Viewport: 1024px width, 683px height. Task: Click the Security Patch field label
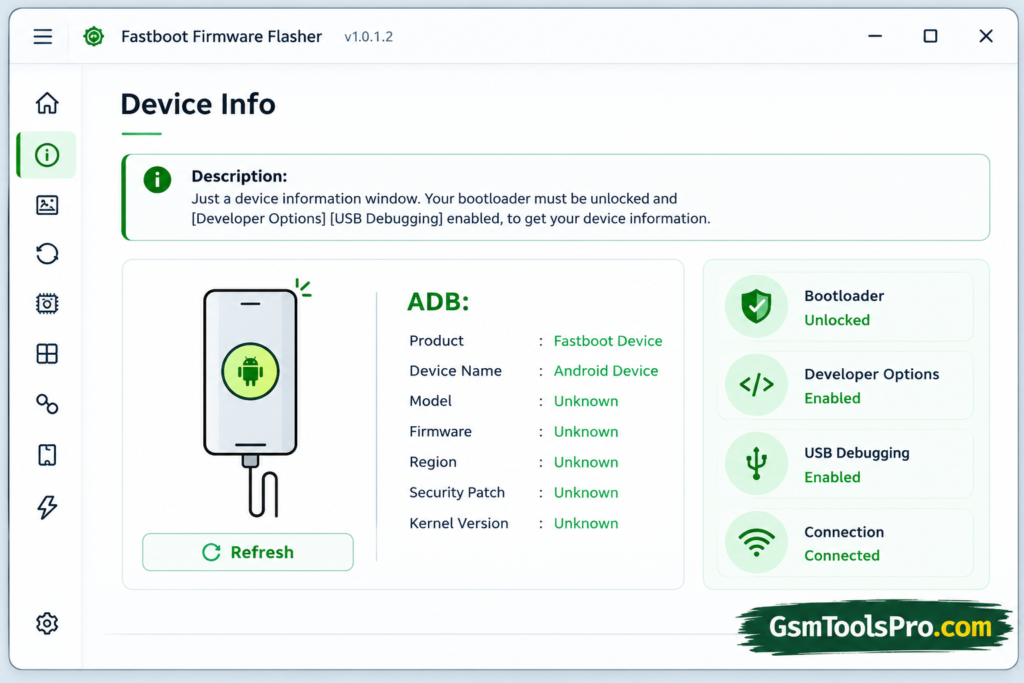click(457, 492)
